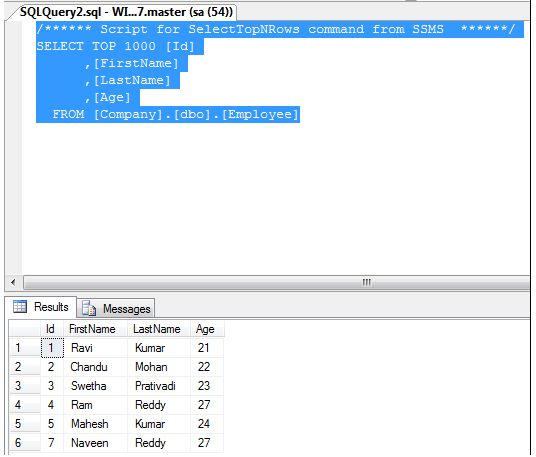Viewport: 536px width, 457px height.
Task: Click the Ravi first name cell
Action: click(95, 348)
